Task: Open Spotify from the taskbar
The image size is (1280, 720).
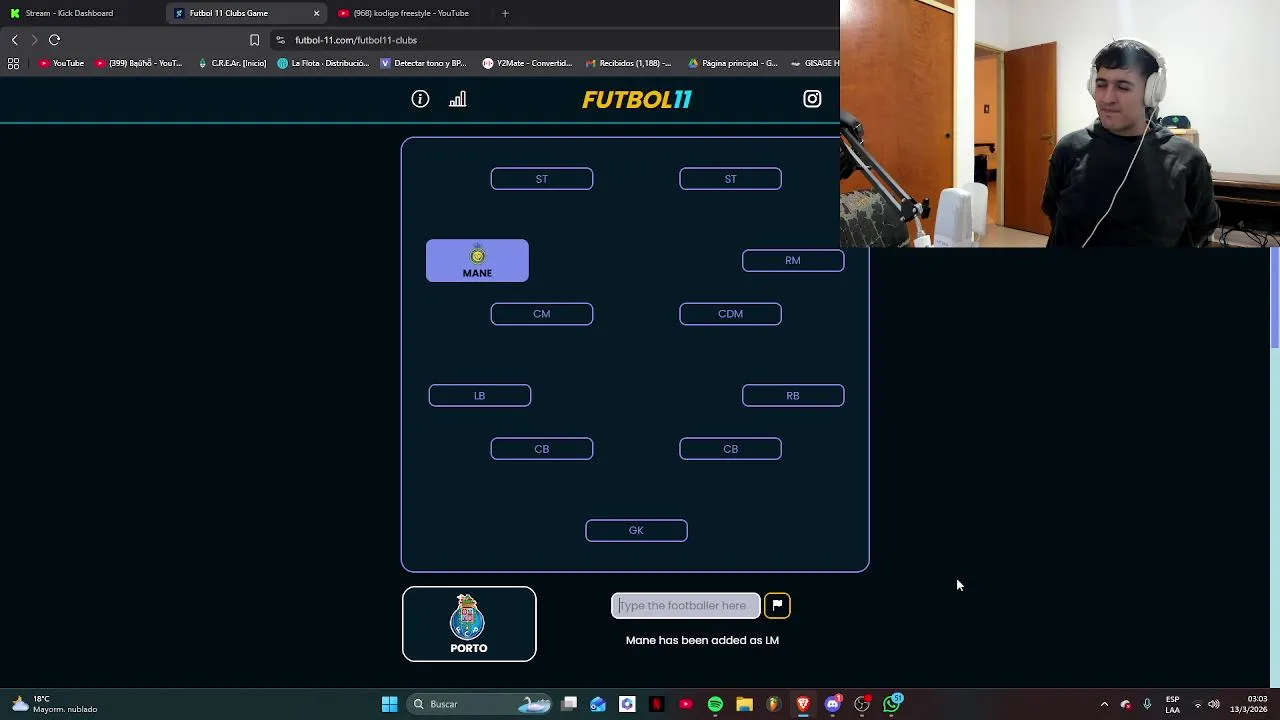Action: tap(715, 704)
